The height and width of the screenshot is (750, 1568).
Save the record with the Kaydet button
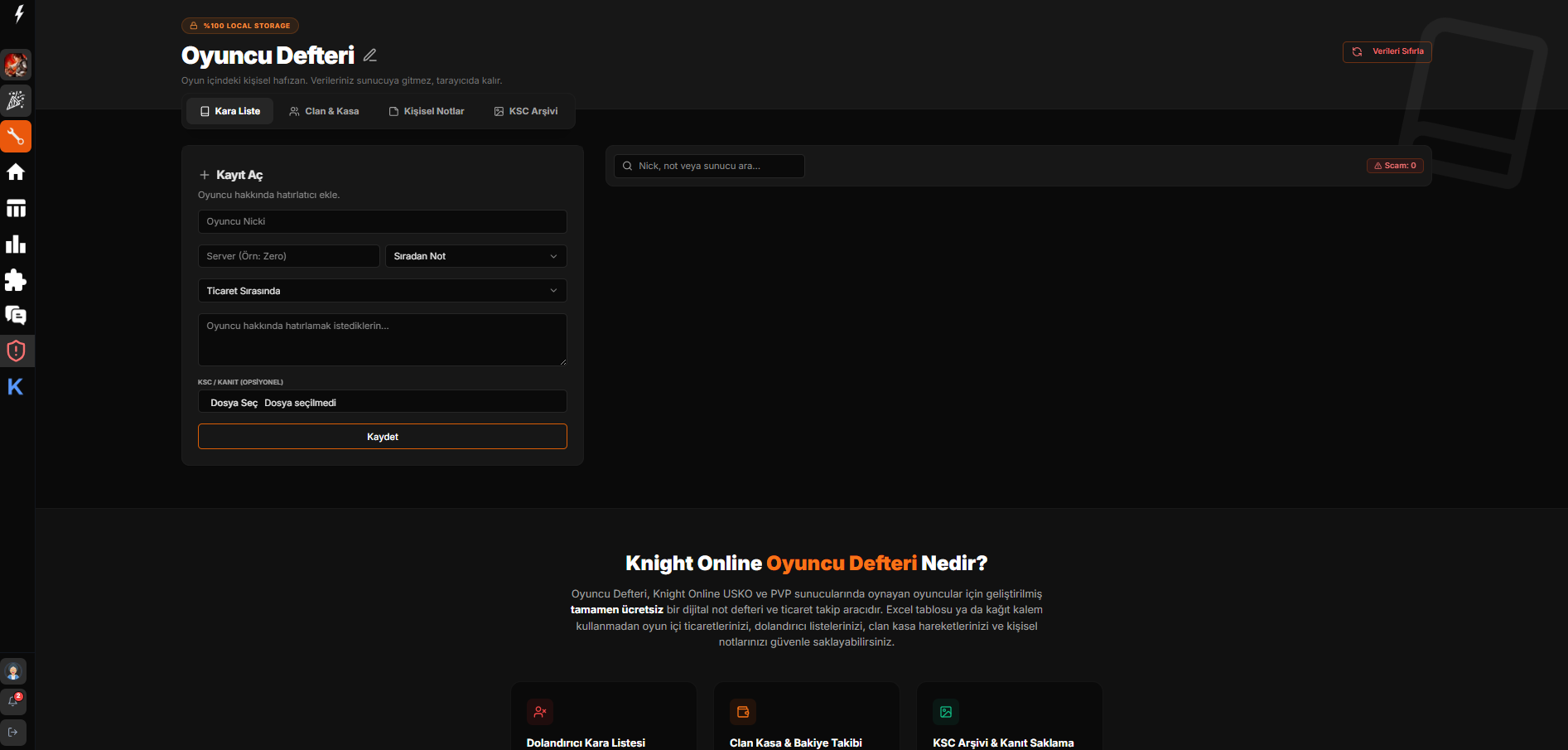coord(383,437)
